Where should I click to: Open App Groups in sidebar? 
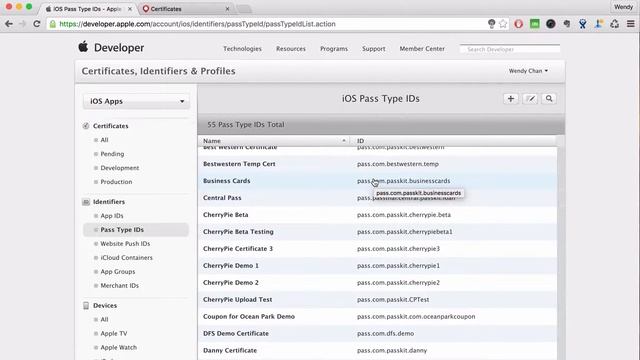[118, 271]
